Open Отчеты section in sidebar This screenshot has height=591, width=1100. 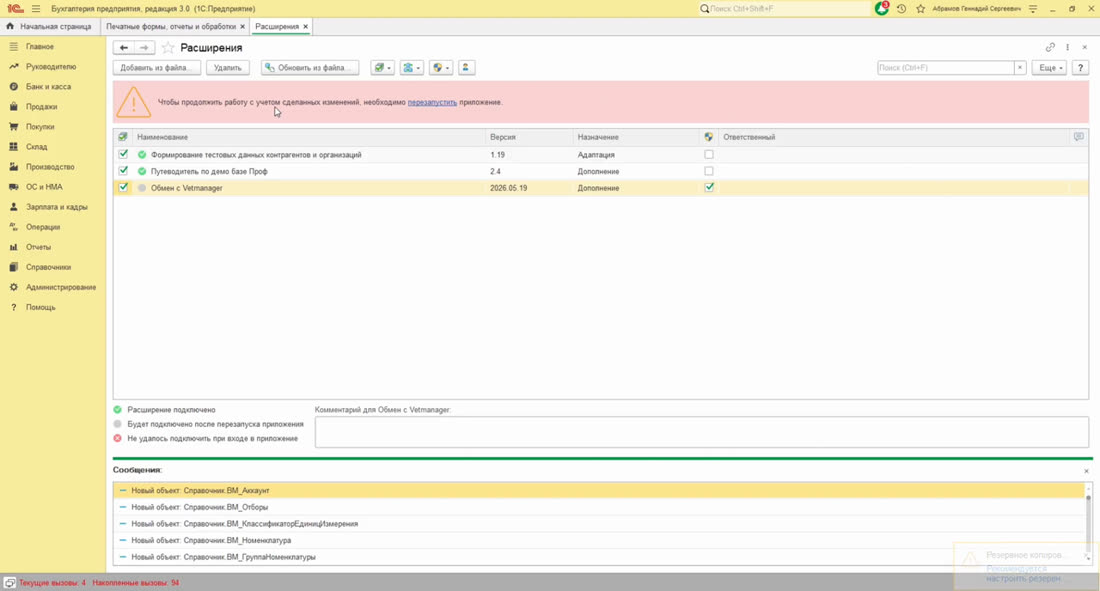coord(39,247)
